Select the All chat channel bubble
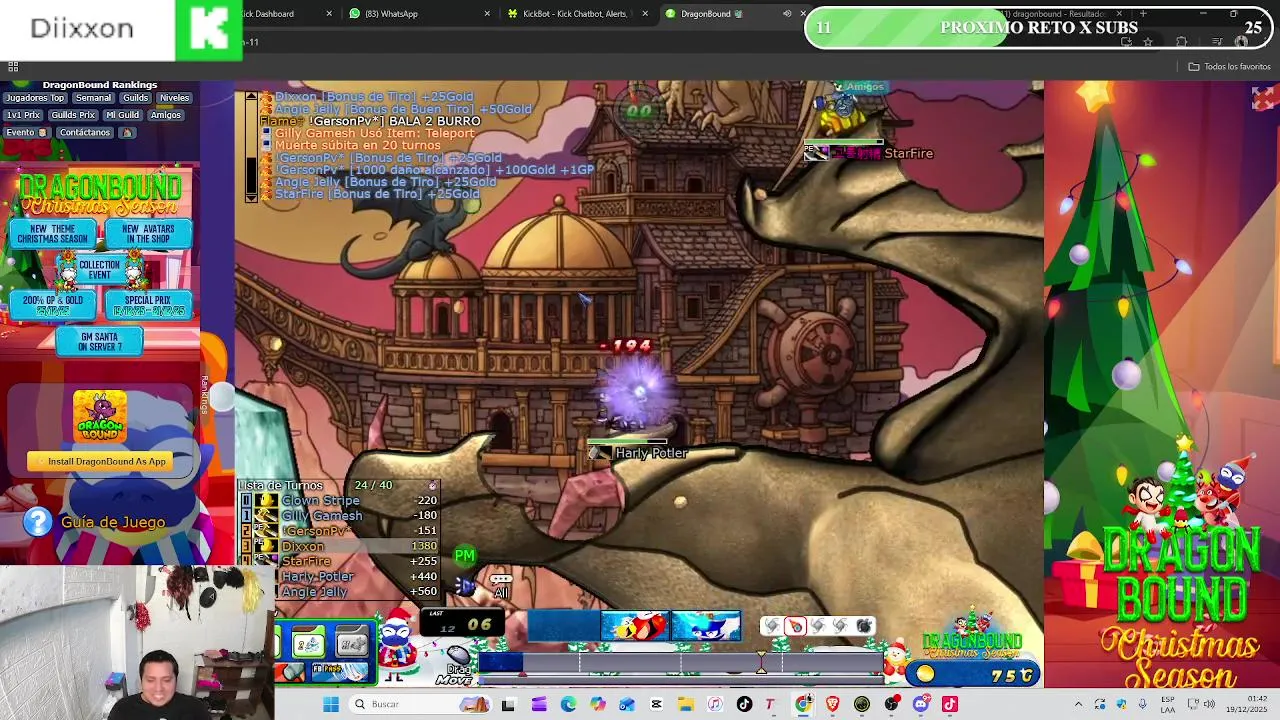Viewport: 1280px width, 720px height. tap(501, 586)
